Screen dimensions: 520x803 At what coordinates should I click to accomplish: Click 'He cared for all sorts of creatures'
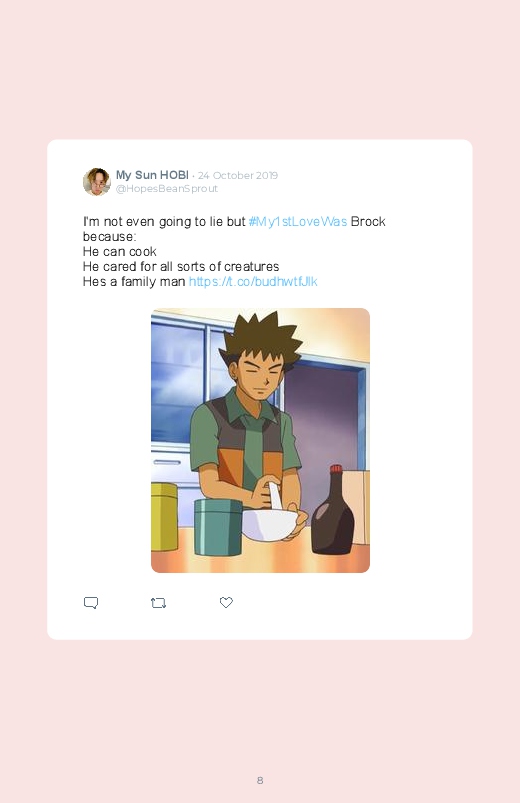coord(181,266)
